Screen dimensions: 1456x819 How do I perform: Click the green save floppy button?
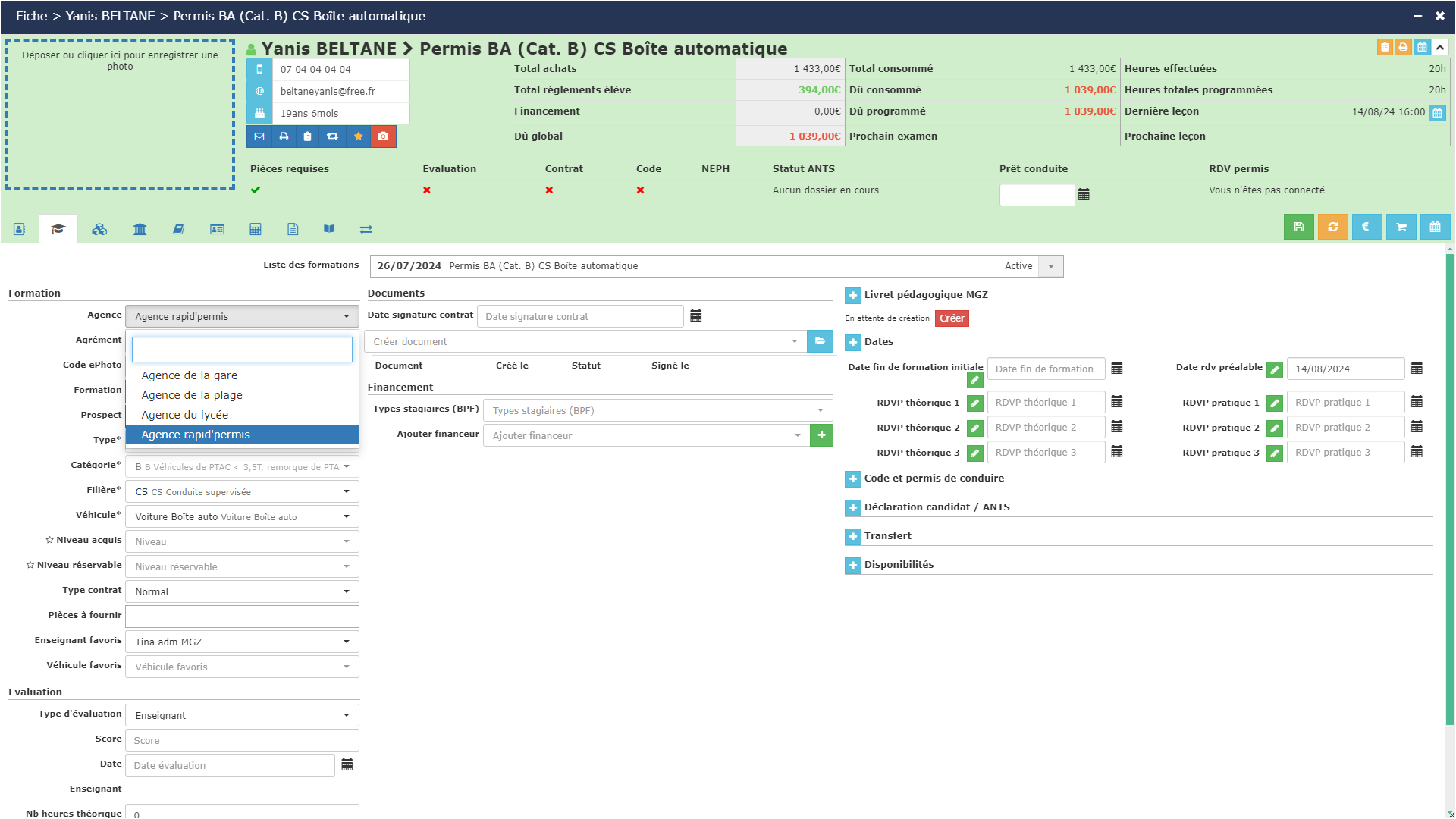click(1298, 227)
